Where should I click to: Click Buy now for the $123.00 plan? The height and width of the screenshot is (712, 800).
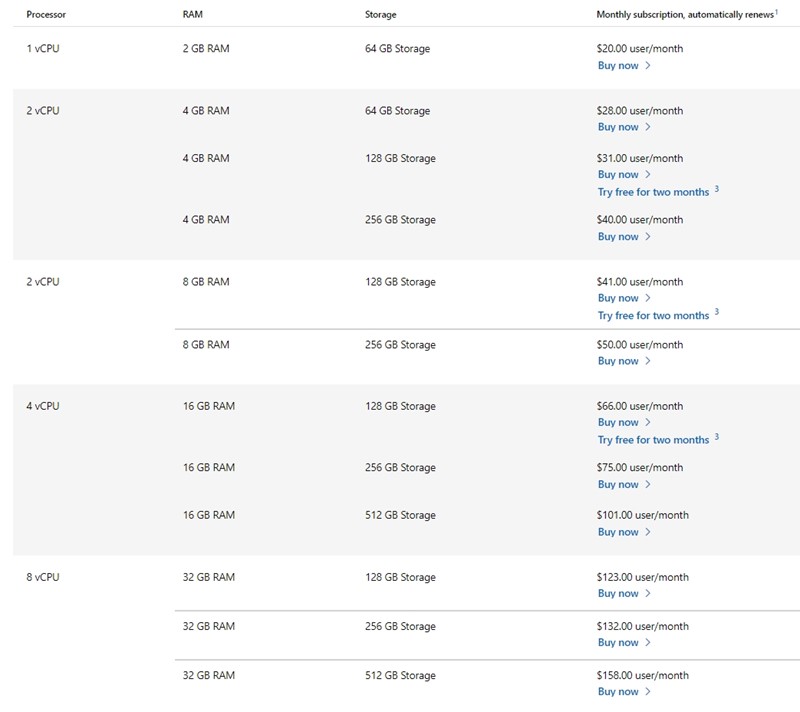tap(618, 594)
